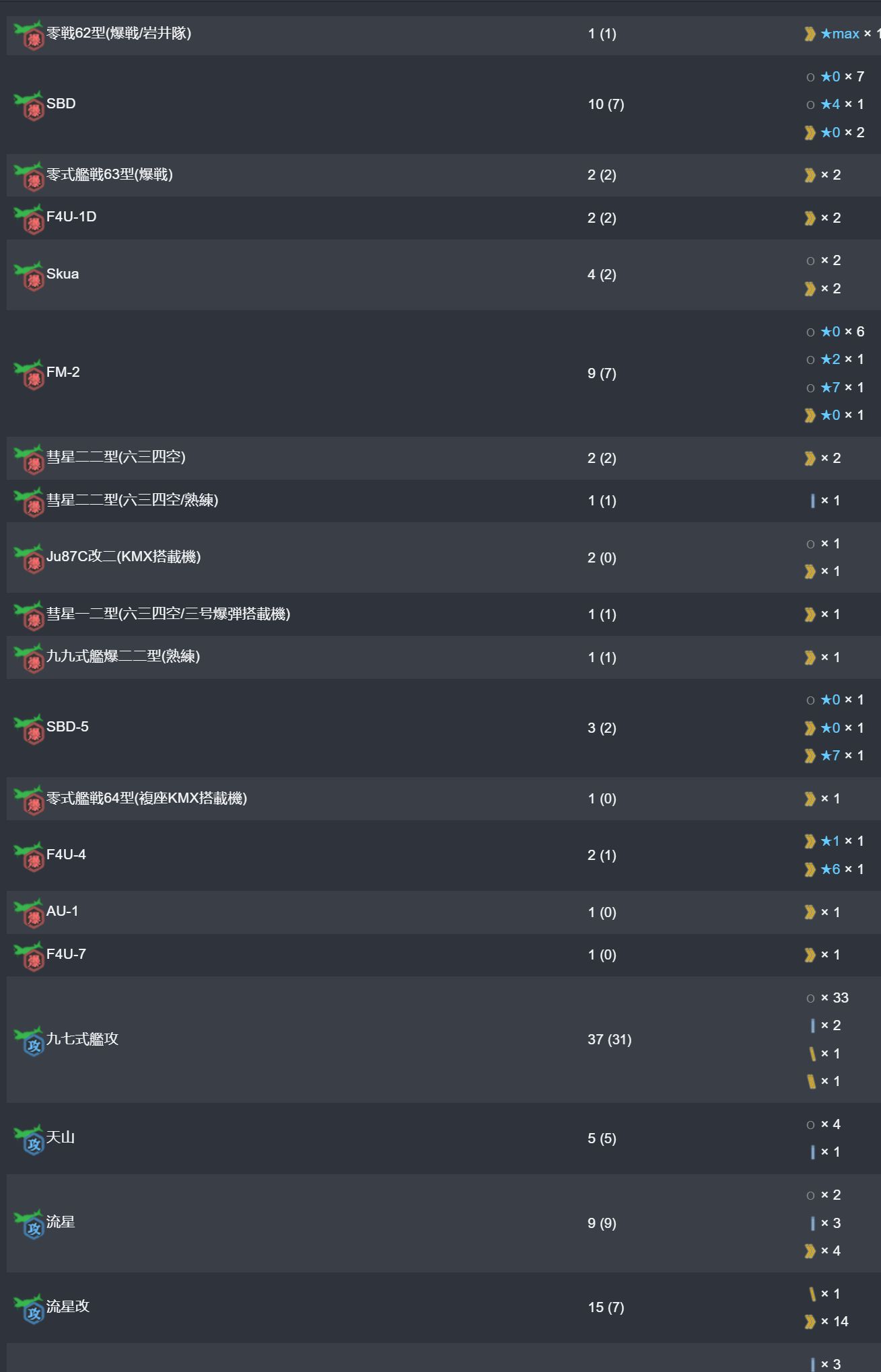881x1372 pixels.
Task: Click the × 33 unskilled entry for 九七式艦攻
Action: (x=834, y=998)
